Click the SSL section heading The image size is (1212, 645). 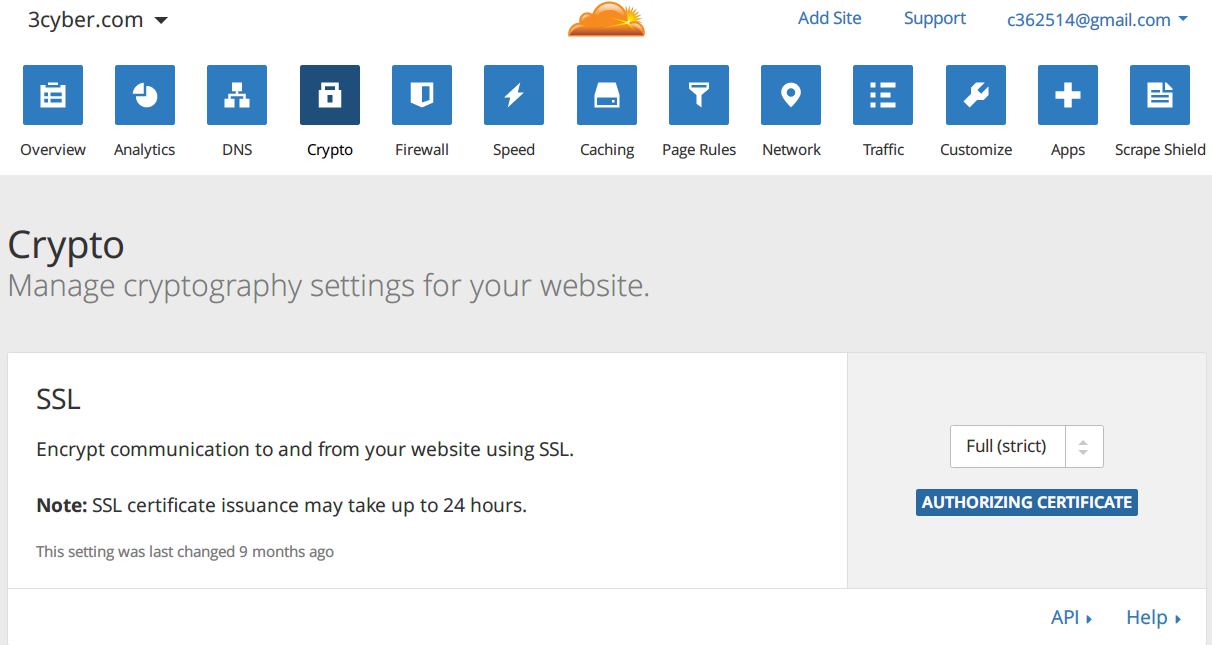58,399
